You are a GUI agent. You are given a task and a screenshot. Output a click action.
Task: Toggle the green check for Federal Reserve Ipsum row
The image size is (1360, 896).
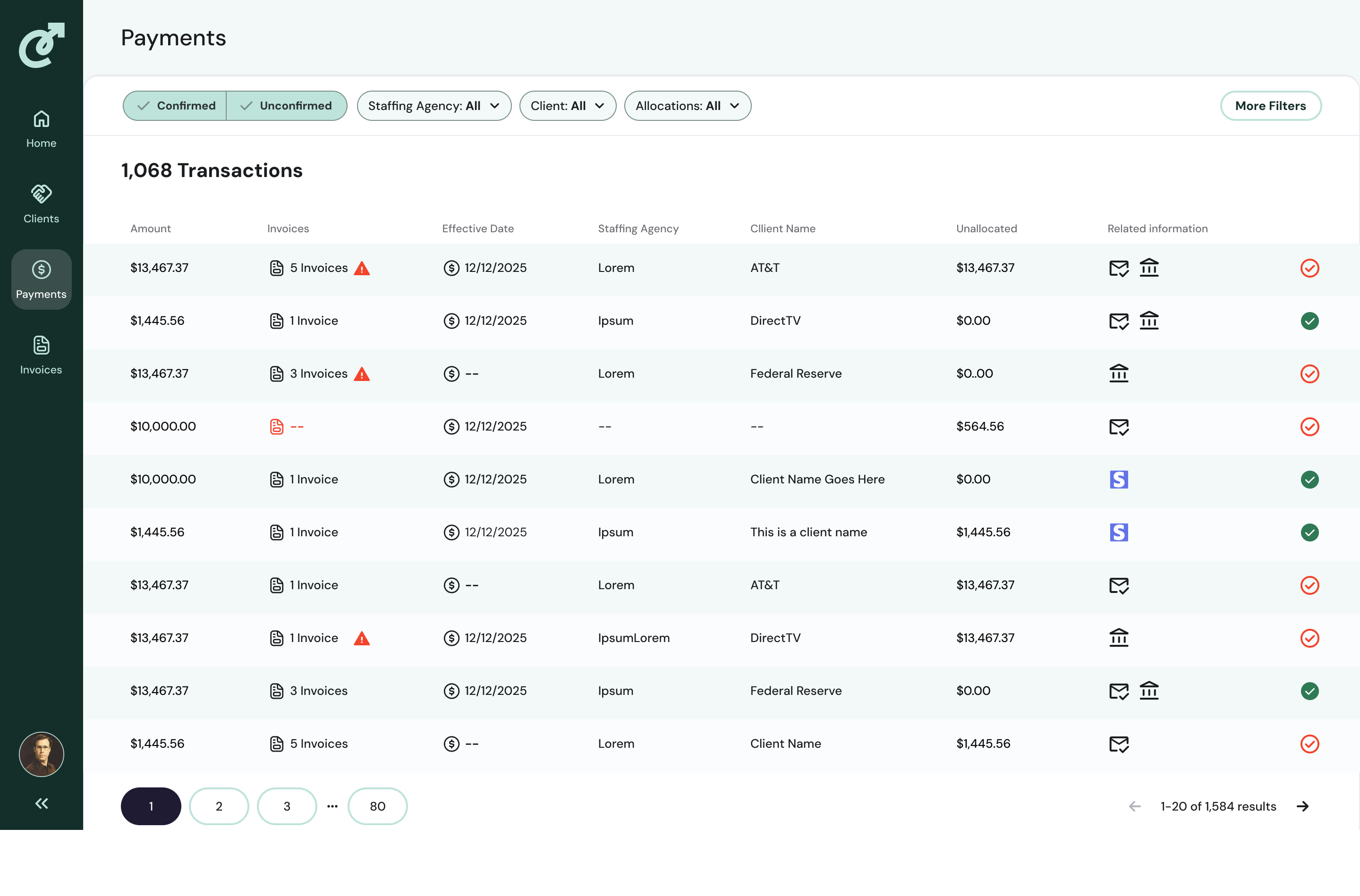(1309, 691)
